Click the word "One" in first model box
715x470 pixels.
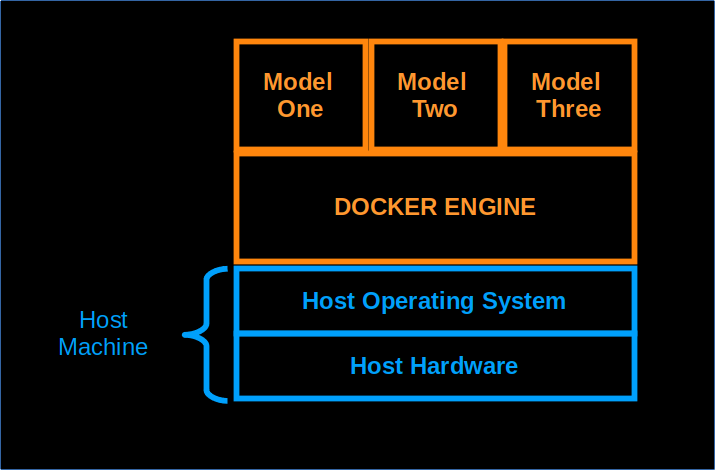tap(300, 109)
